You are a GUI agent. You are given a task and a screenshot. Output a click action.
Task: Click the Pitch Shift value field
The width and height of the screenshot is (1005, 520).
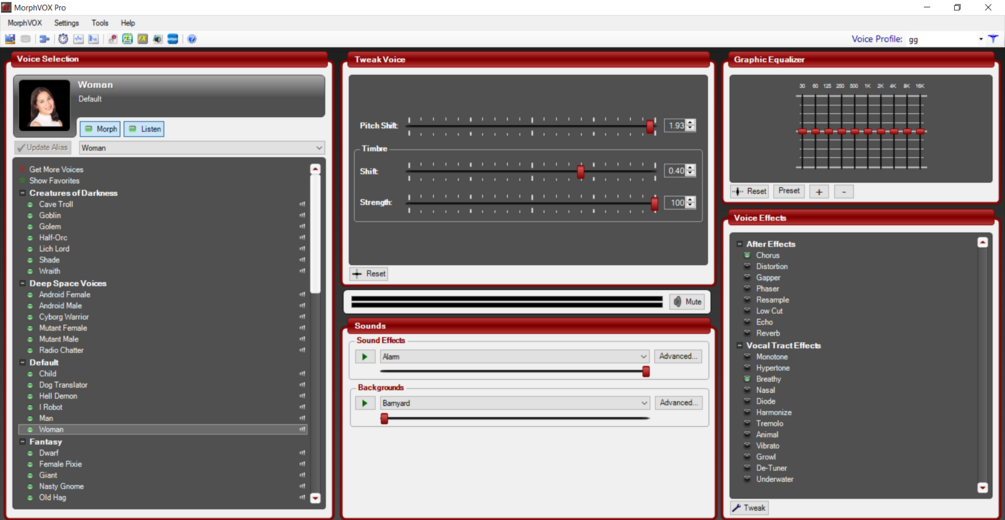676,126
